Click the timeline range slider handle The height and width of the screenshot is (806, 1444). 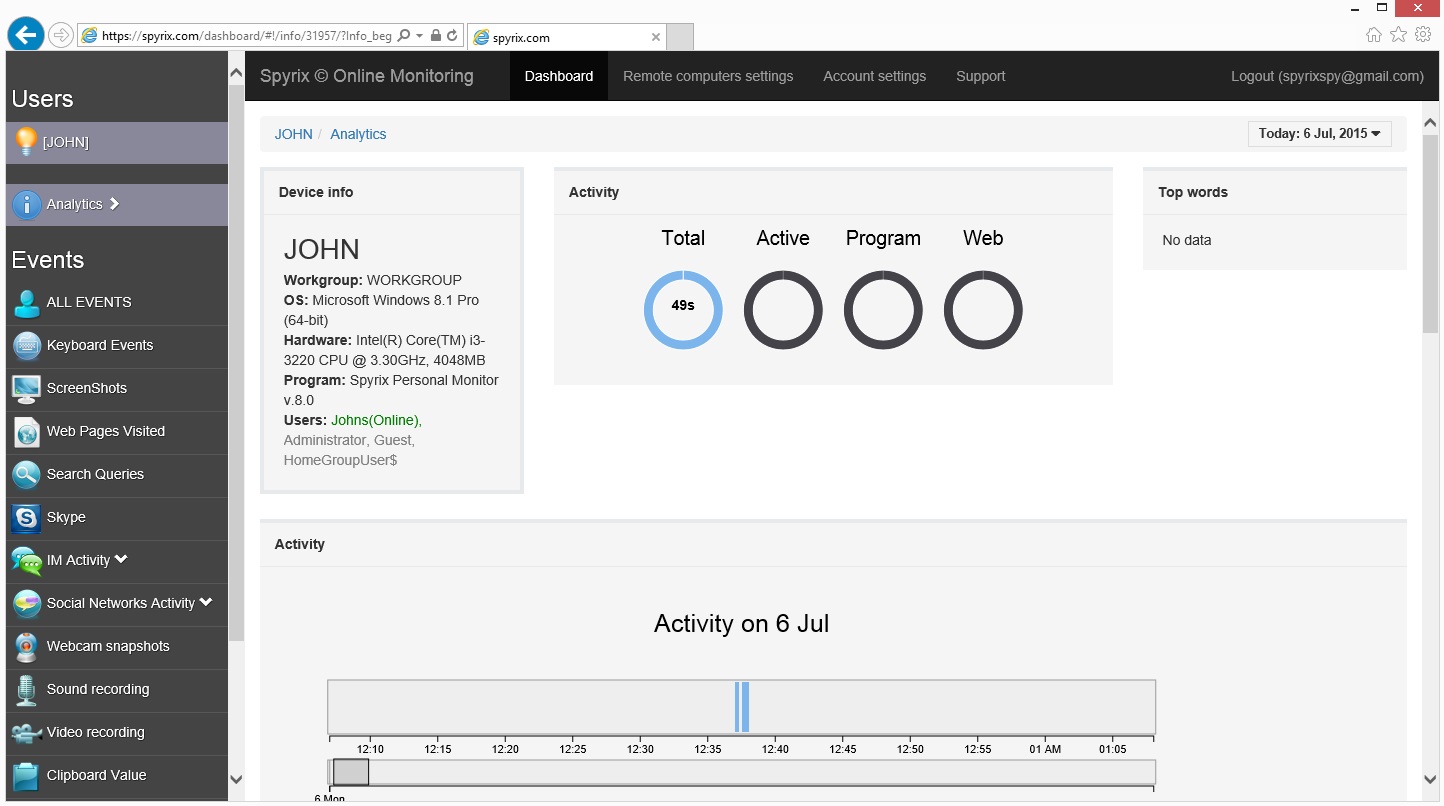click(x=350, y=772)
